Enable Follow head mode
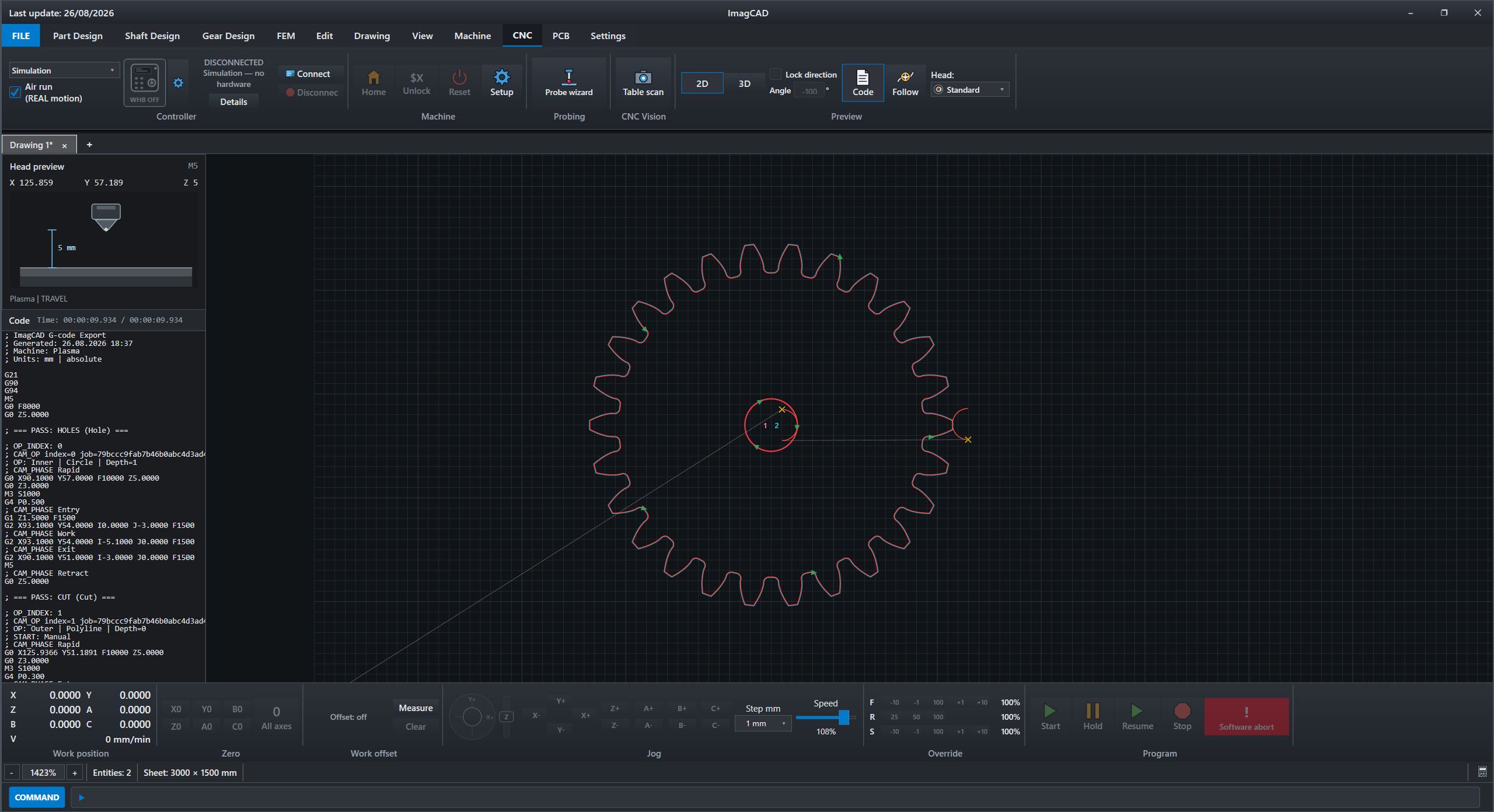Viewport: 1494px width, 812px height. 905,83
